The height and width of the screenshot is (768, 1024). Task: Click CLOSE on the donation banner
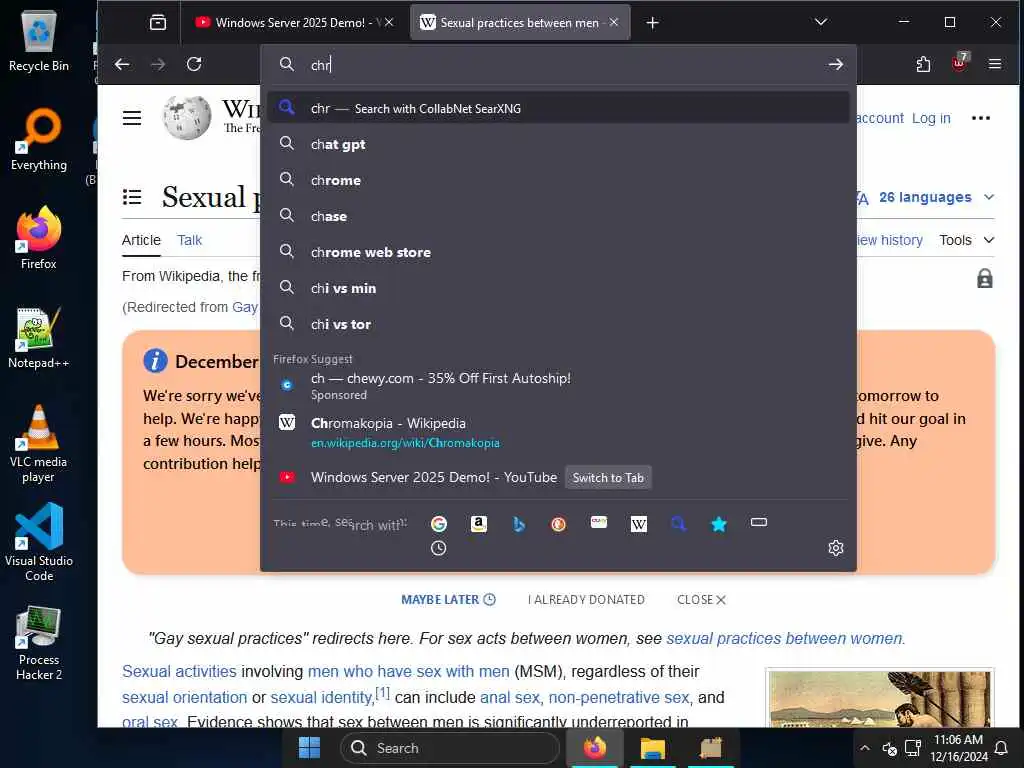click(701, 600)
